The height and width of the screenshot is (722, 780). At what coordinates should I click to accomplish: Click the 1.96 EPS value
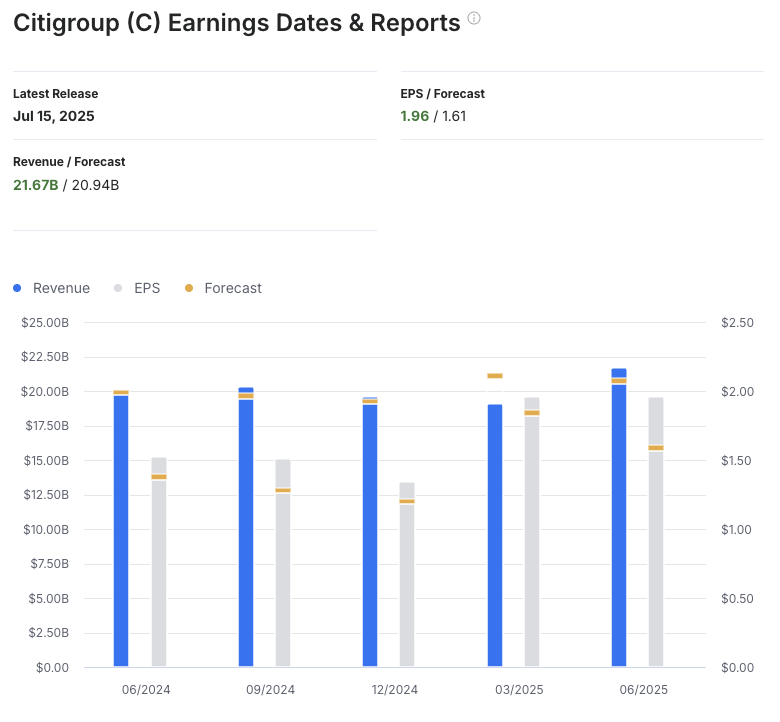[414, 116]
